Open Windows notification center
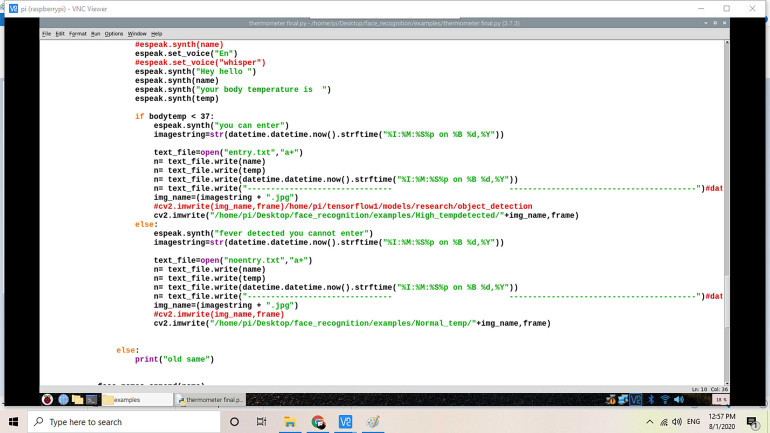The image size is (770, 433). coord(752,422)
